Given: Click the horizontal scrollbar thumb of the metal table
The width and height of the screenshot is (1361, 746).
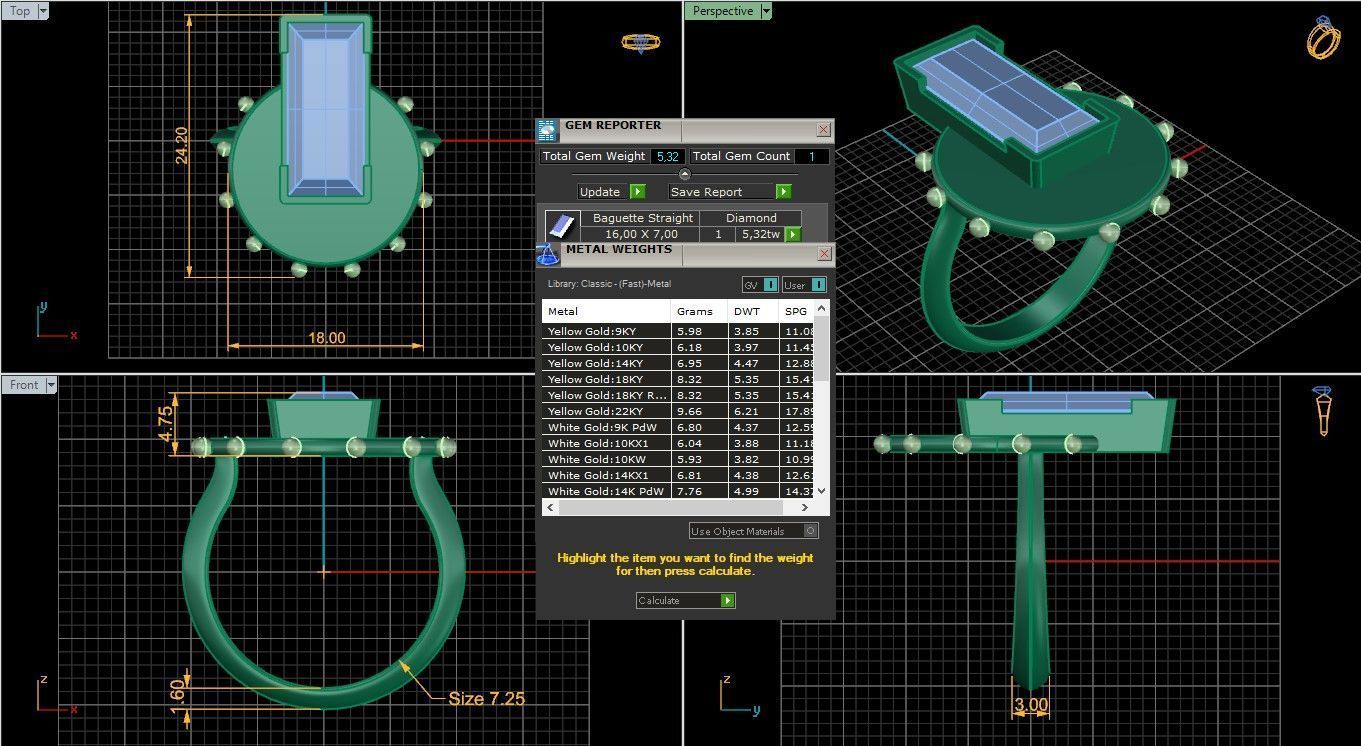Looking at the screenshot, I should pyautogui.click(x=669, y=508).
